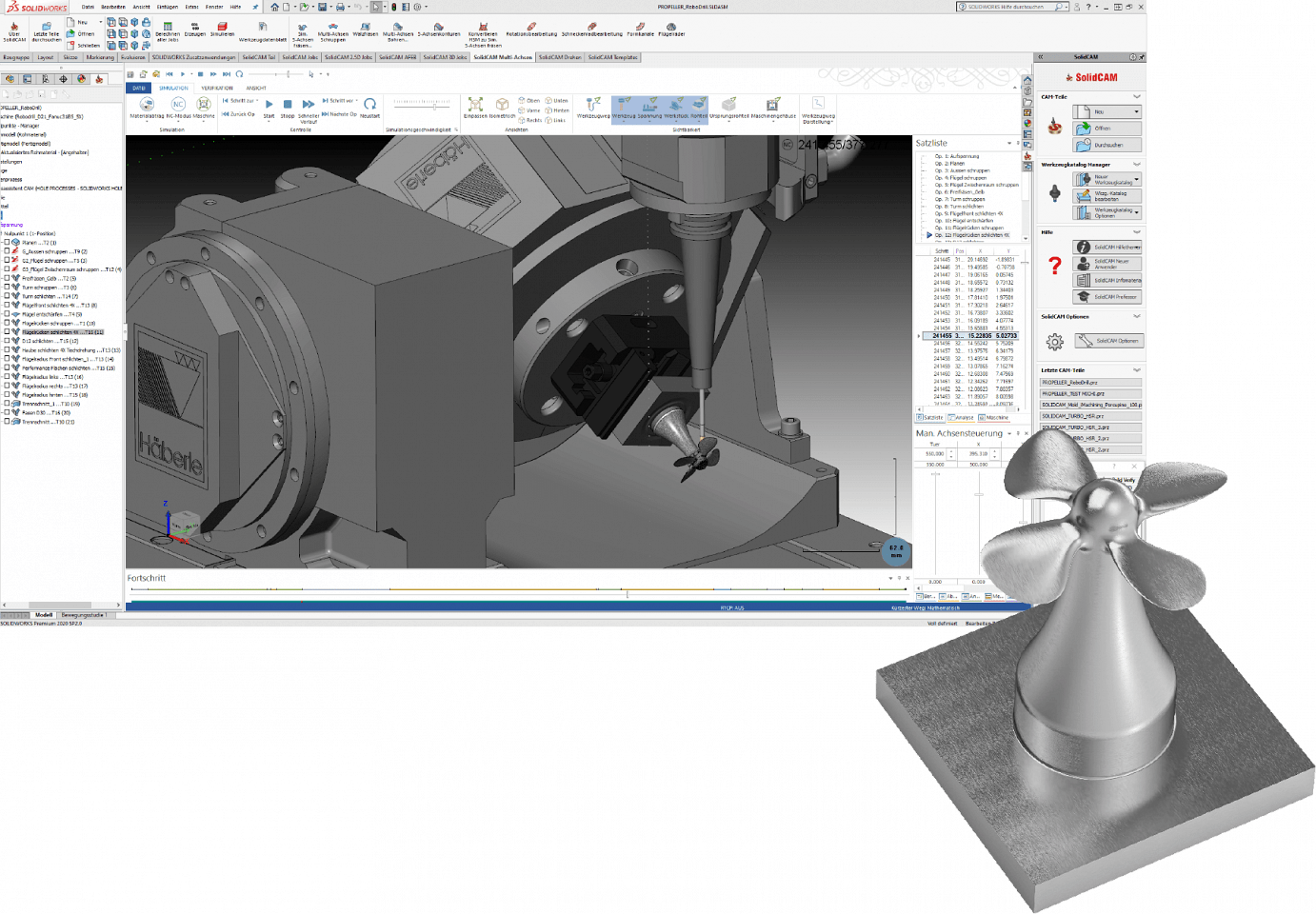The height and width of the screenshot is (914, 1316).
Task: Open recent file PROPELLER_TEST MICHI.prz
Action: pyautogui.click(x=1090, y=394)
